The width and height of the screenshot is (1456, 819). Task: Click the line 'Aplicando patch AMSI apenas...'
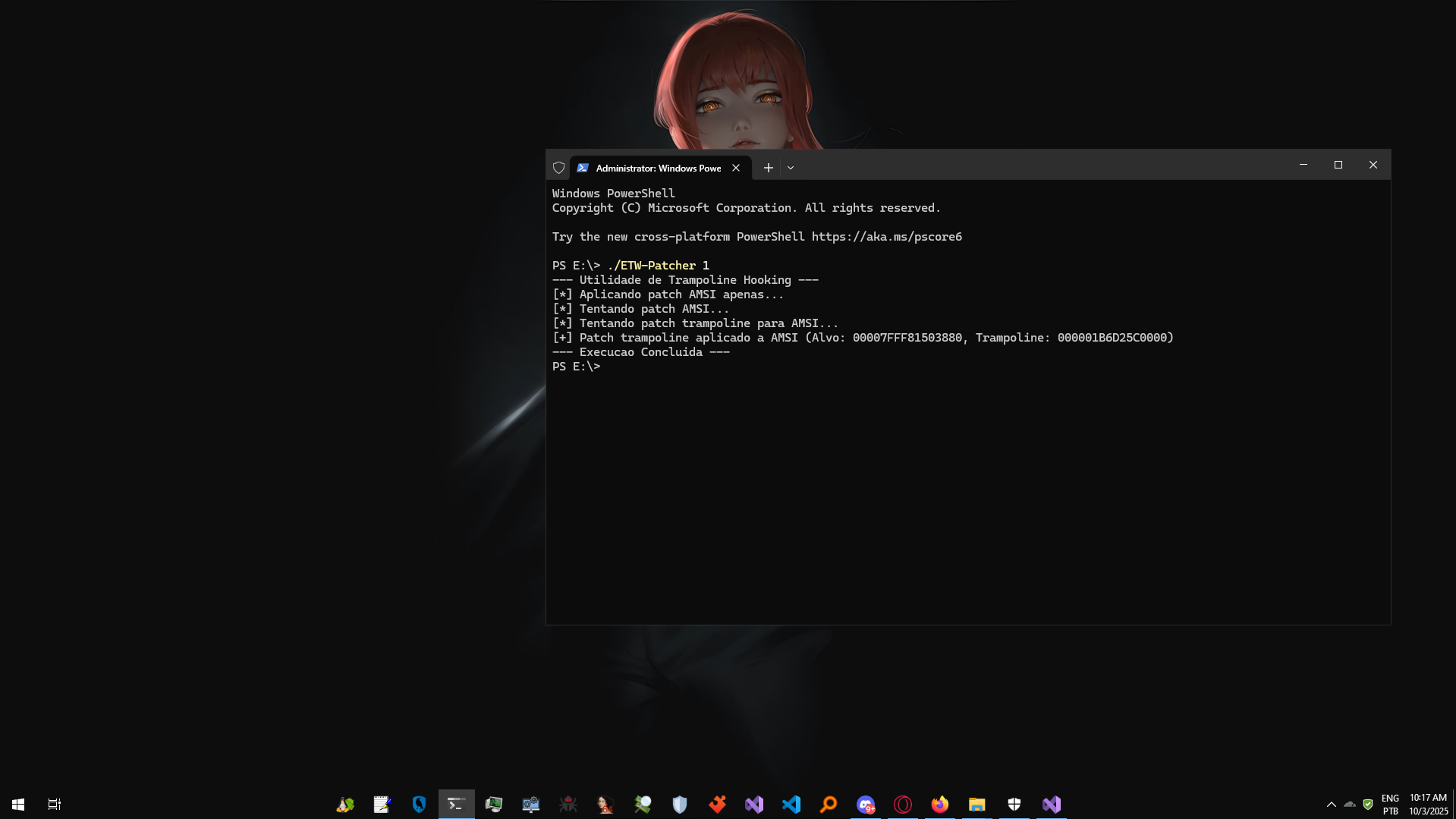(668, 295)
